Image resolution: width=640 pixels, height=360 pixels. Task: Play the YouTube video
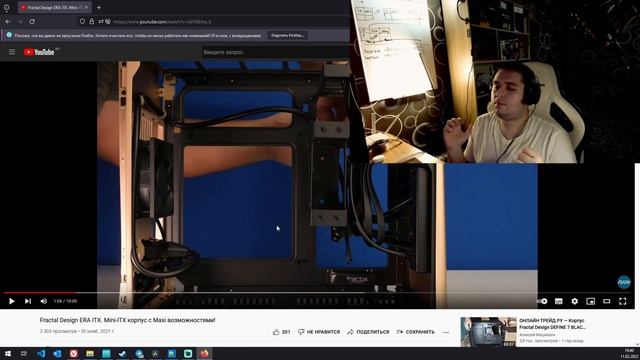(11, 301)
